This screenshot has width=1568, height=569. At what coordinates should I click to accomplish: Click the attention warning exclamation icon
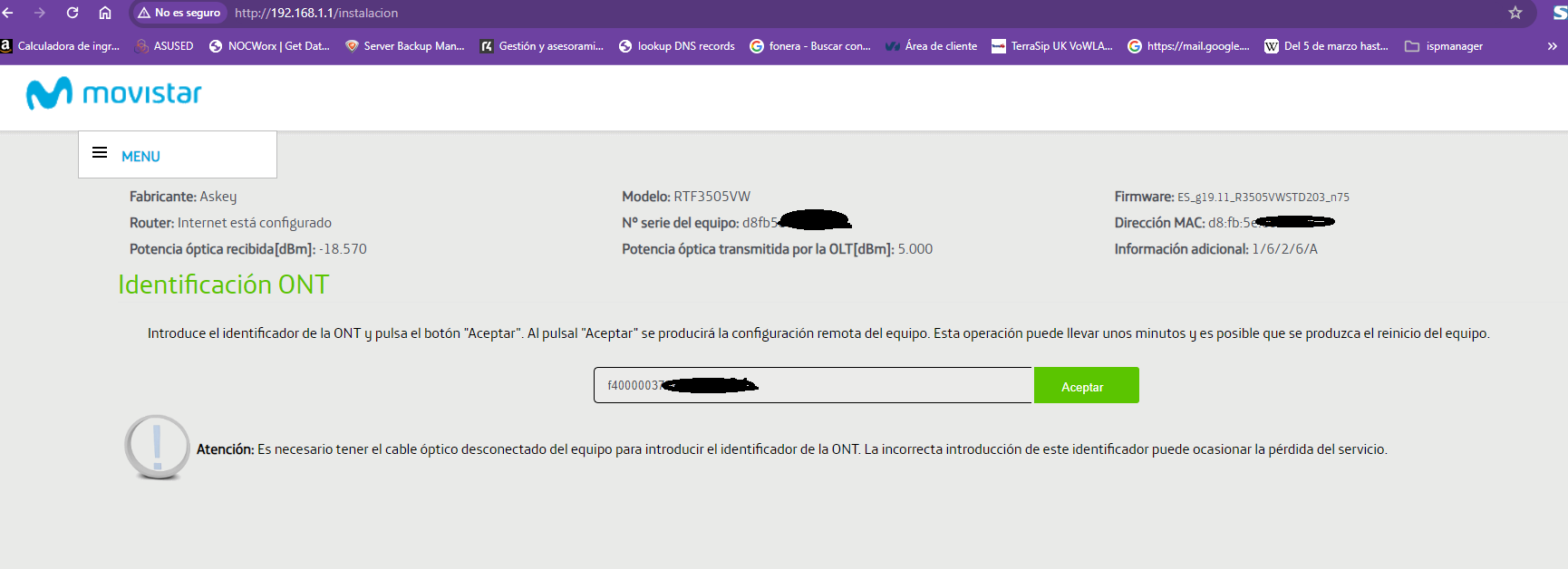(x=158, y=447)
